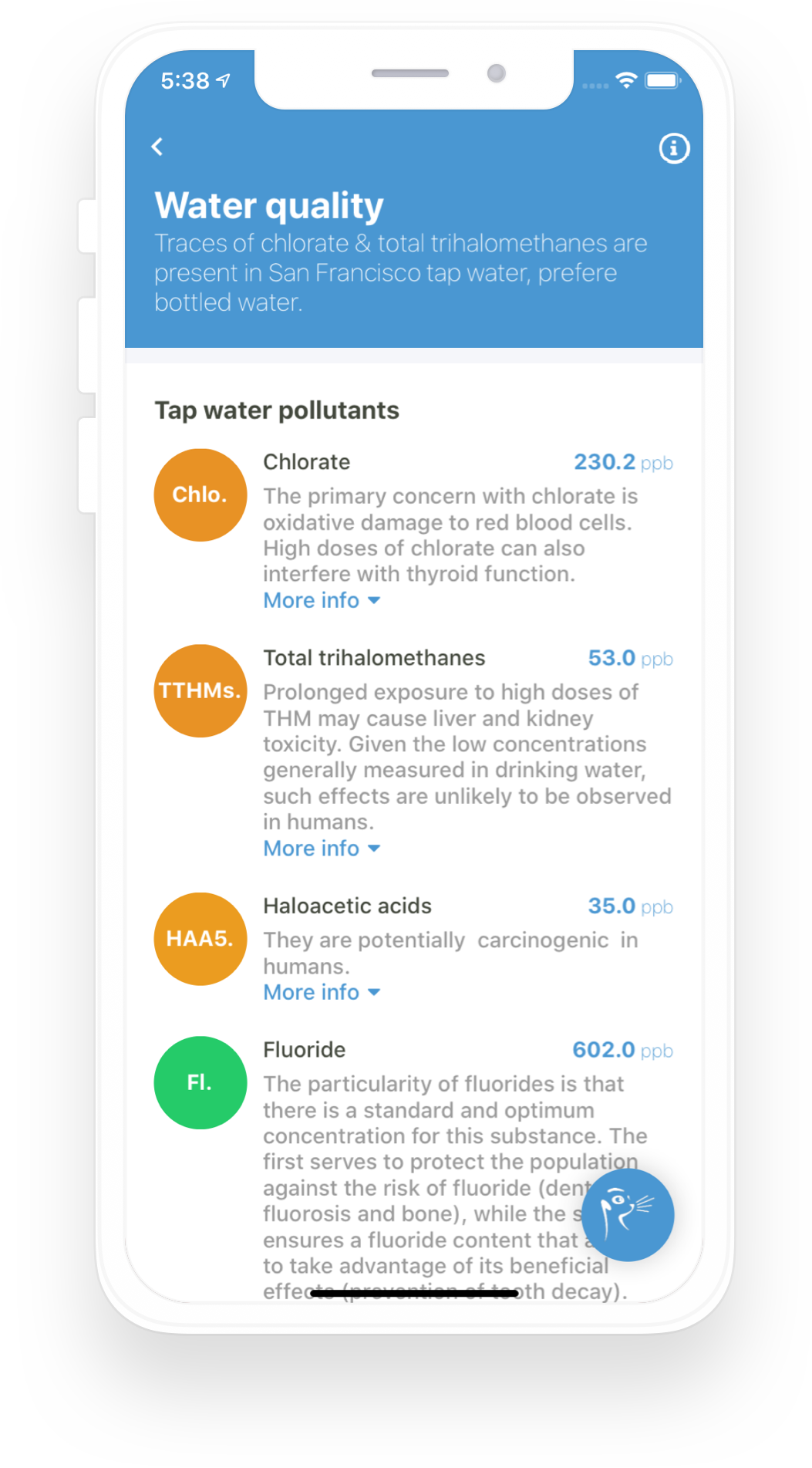Open the floating otter assistant button
The image size is (812, 1468).
[x=628, y=1215]
